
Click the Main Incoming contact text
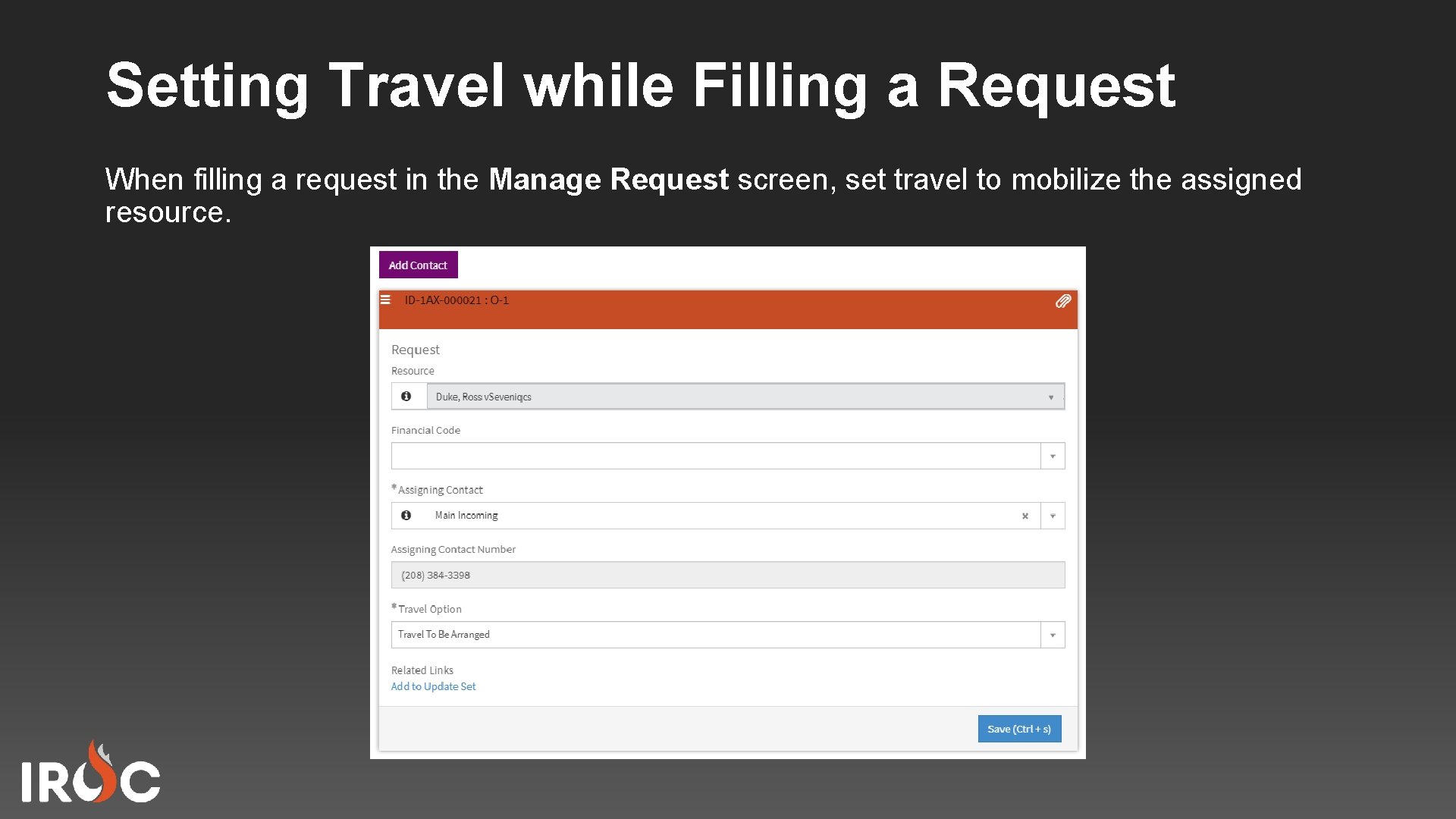click(x=466, y=515)
